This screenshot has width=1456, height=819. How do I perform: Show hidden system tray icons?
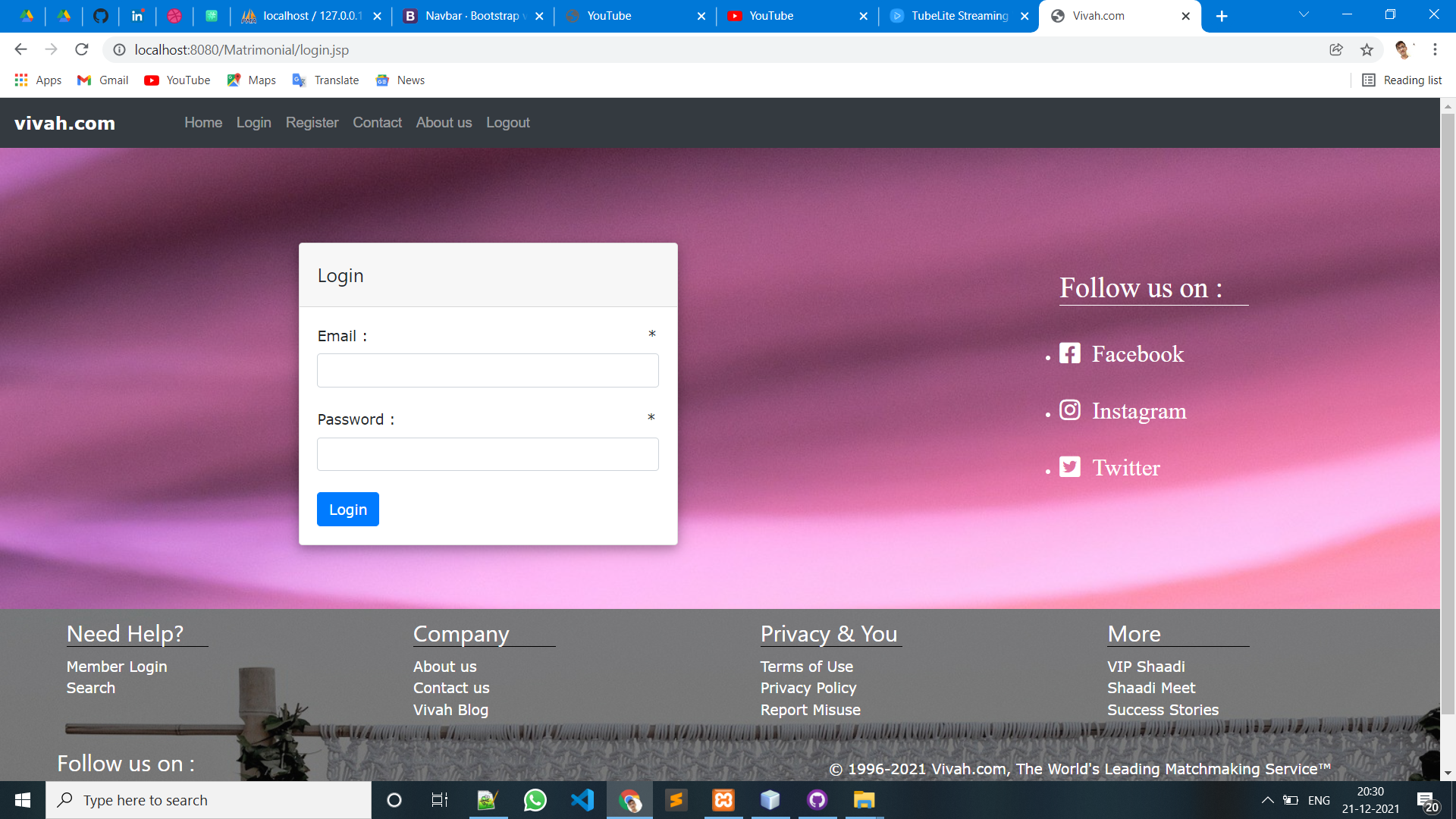[x=1267, y=800]
